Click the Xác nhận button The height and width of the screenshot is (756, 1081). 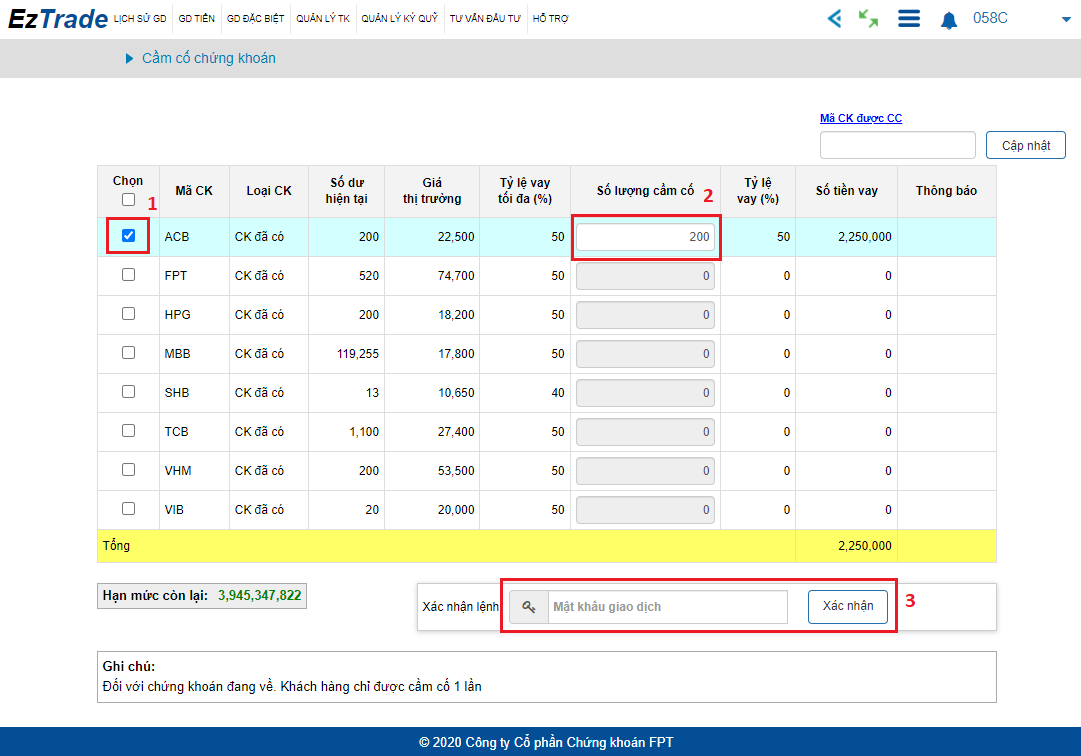(x=847, y=606)
